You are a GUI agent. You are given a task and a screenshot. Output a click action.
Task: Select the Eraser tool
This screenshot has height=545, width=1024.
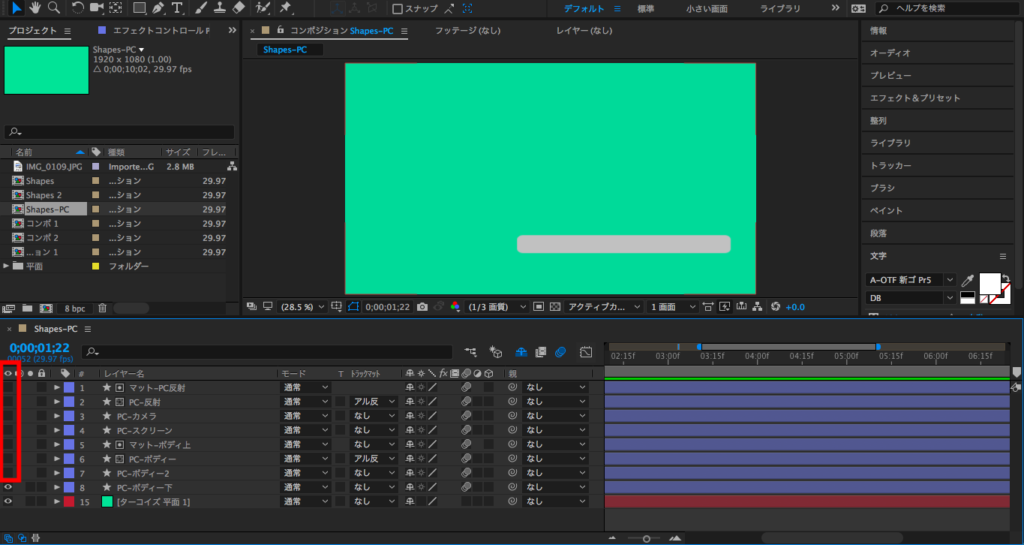[x=237, y=8]
